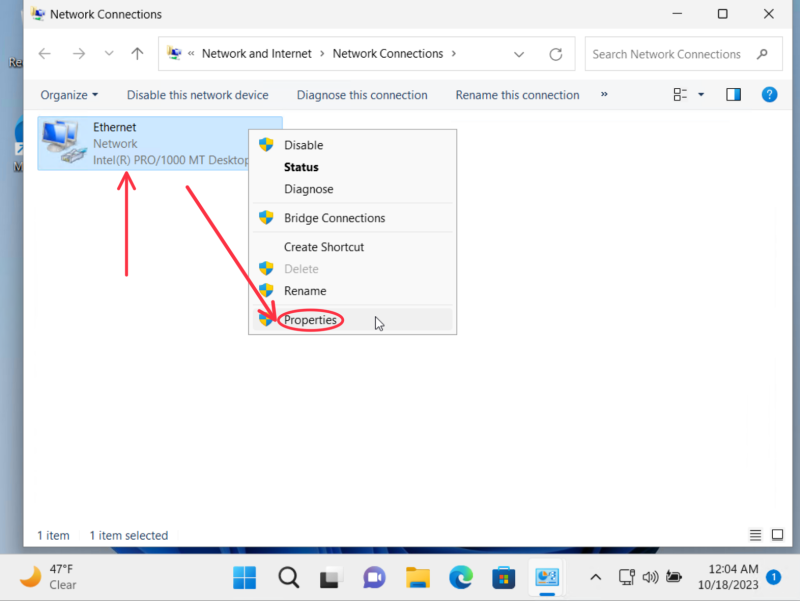Refresh the Network Connections view
The image size is (800, 601).
pyautogui.click(x=556, y=54)
